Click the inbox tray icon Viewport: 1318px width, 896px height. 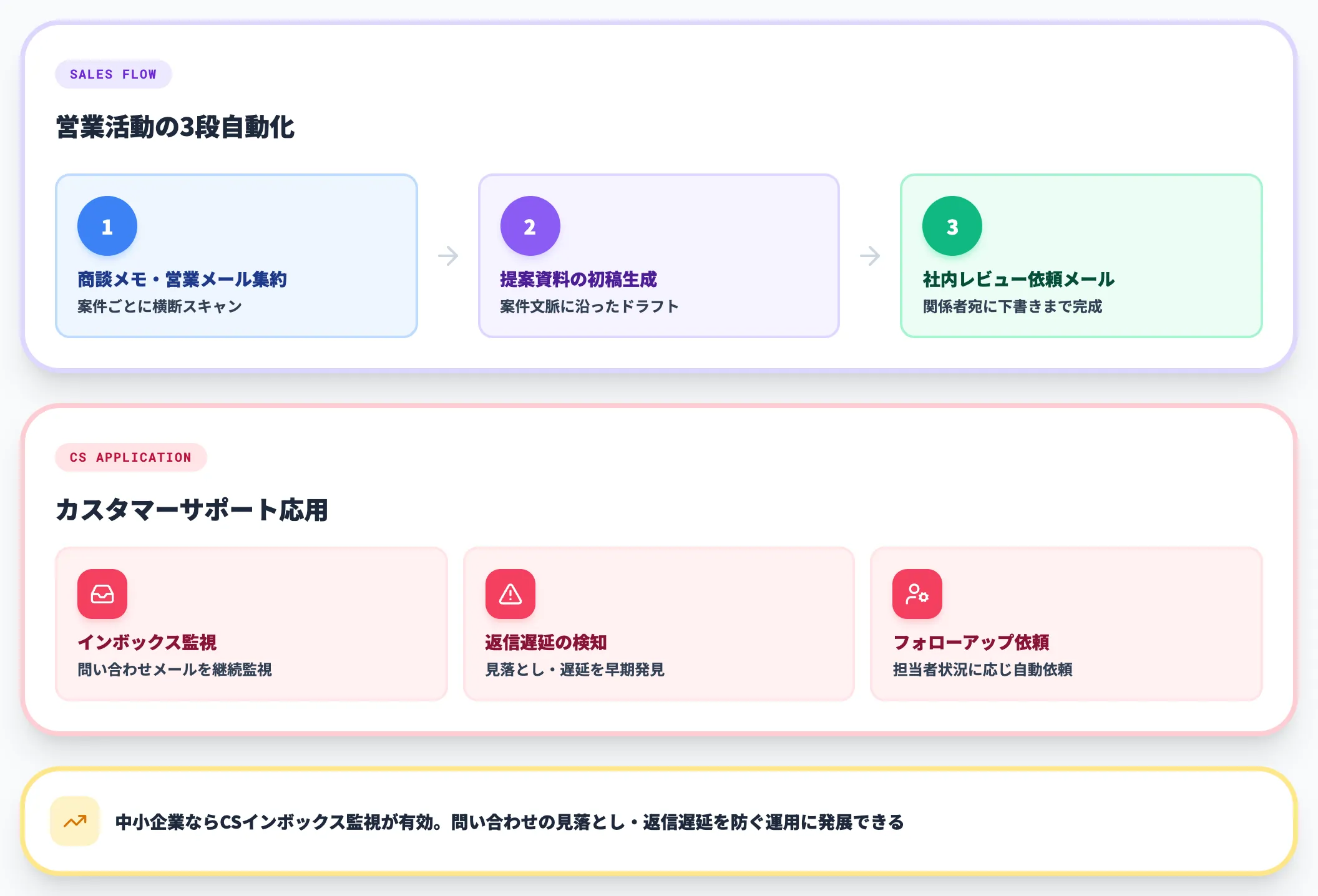pyautogui.click(x=102, y=594)
